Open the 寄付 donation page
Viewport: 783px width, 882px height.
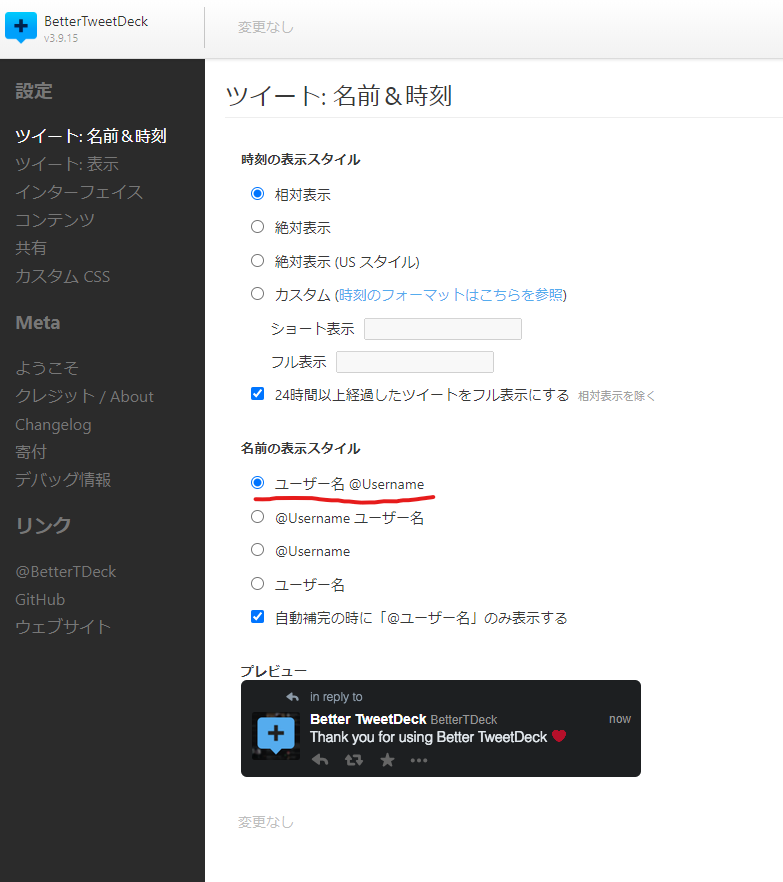[x=31, y=452]
